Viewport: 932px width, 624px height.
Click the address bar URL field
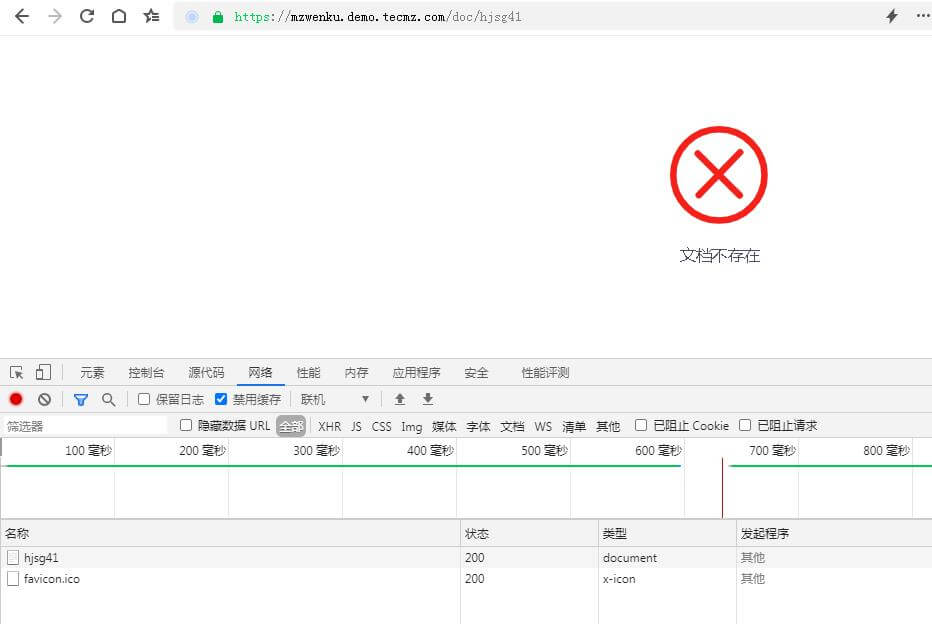pos(523,16)
